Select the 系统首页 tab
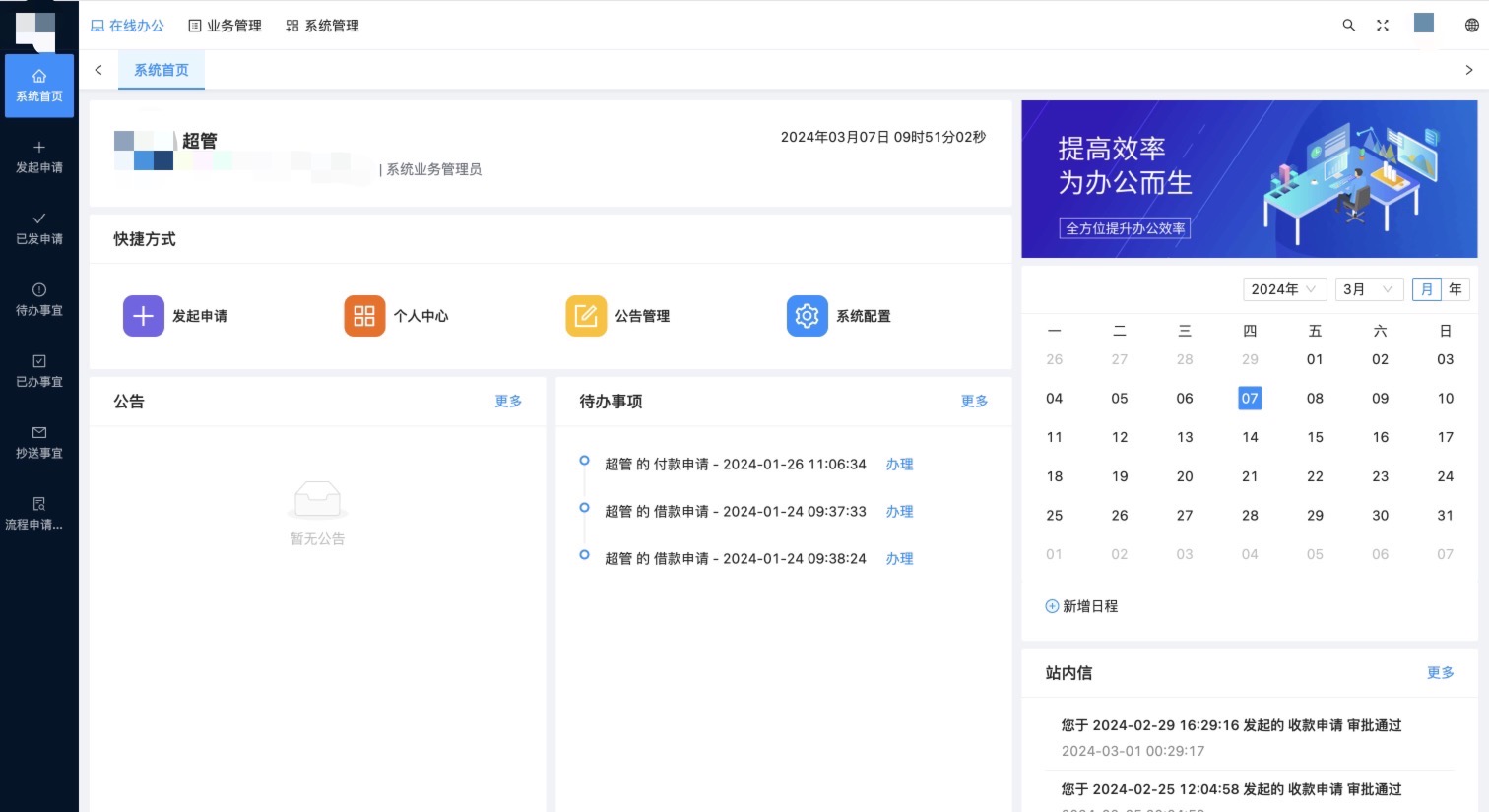The width and height of the screenshot is (1489, 812). click(162, 70)
